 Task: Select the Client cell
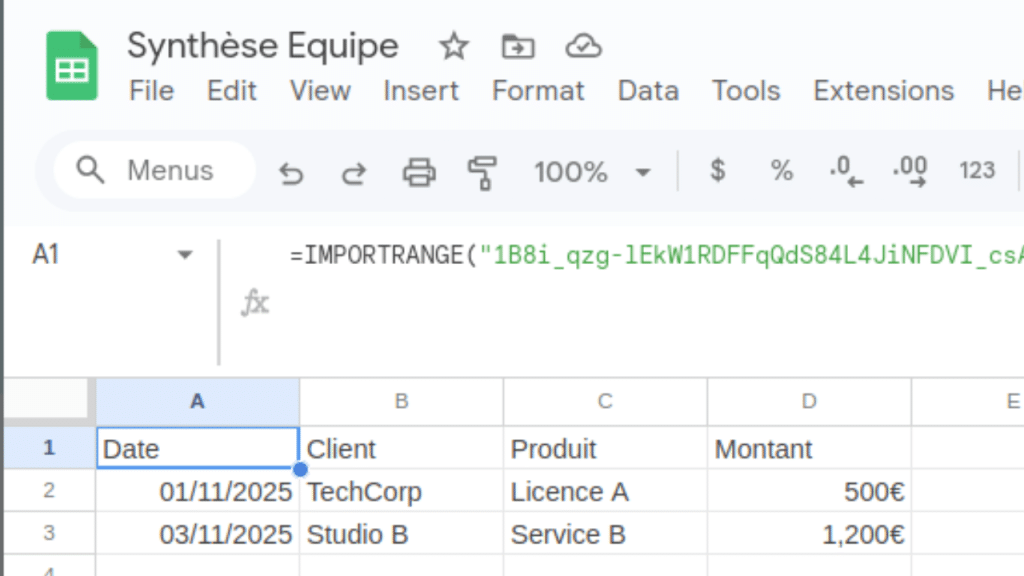tap(402, 449)
